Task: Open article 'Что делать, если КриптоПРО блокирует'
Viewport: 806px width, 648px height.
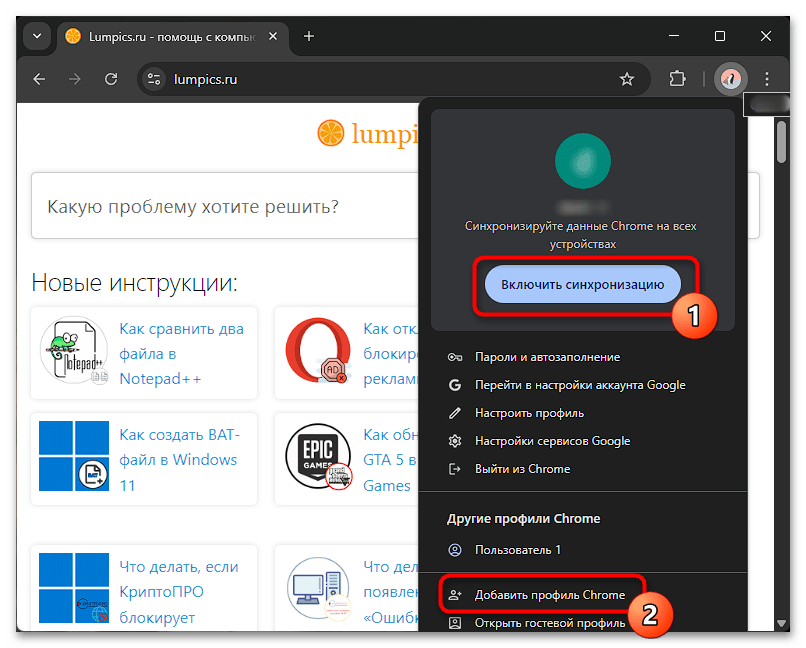Action: (179, 592)
